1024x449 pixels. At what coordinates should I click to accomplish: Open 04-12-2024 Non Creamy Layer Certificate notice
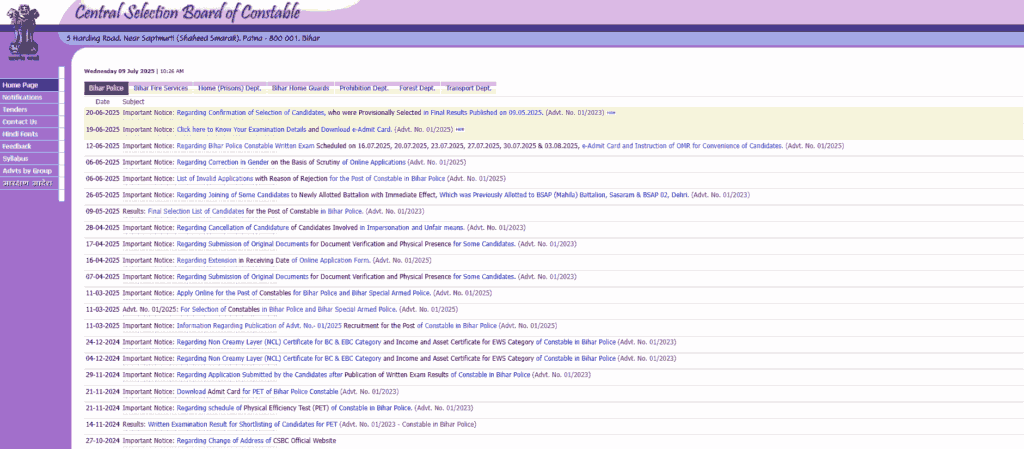pyautogui.click(x=279, y=358)
